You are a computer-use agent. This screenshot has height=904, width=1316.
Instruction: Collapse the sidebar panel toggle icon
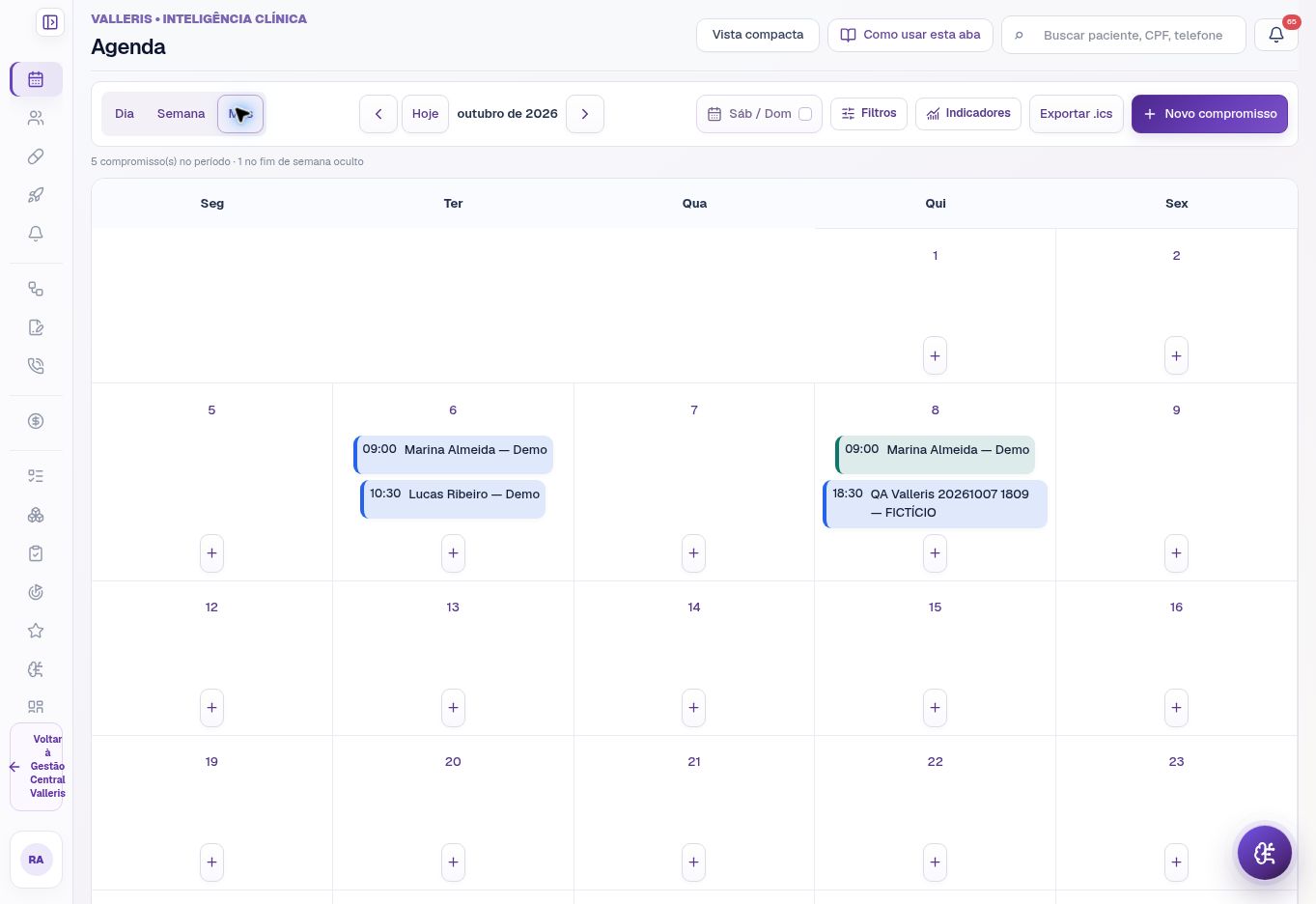coord(50,22)
